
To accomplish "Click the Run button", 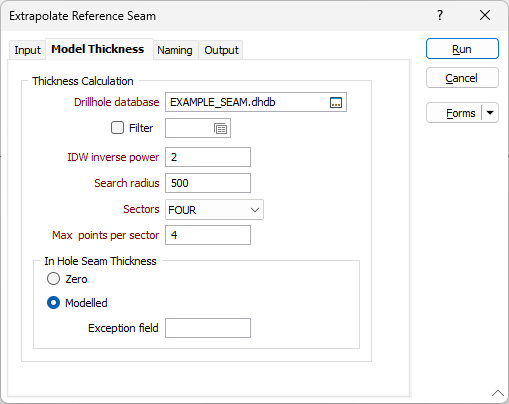I will click(462, 49).
